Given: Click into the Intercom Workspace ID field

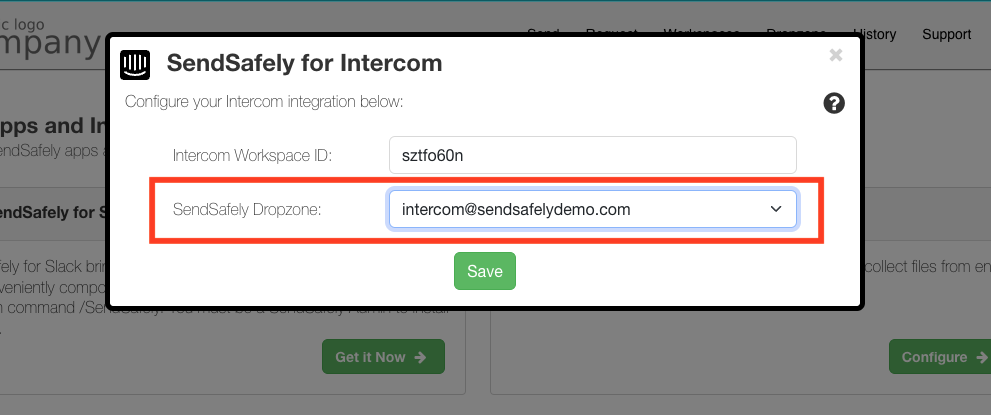Looking at the screenshot, I should (x=592, y=155).
